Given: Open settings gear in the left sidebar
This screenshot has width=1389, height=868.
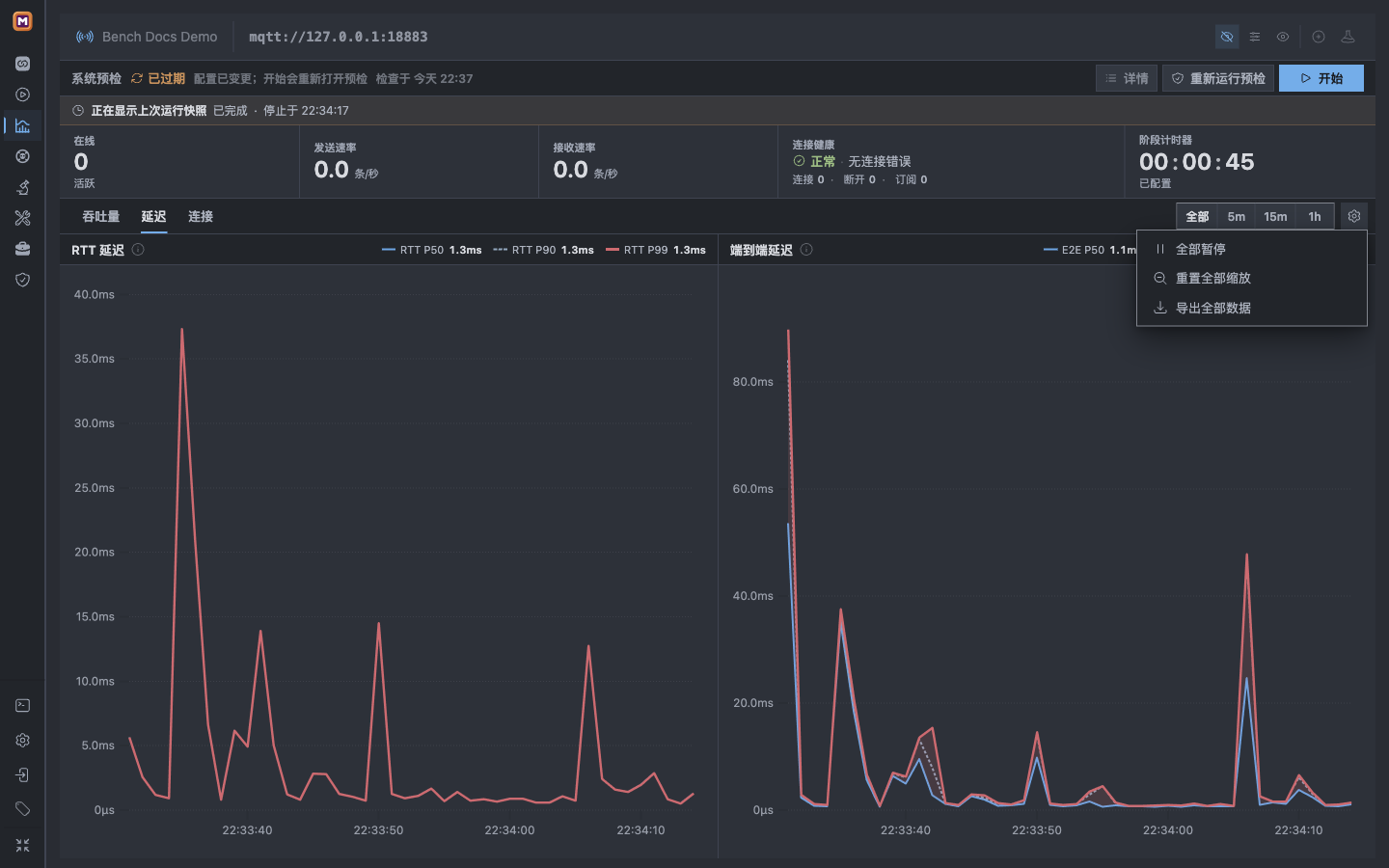Looking at the screenshot, I should point(22,741).
